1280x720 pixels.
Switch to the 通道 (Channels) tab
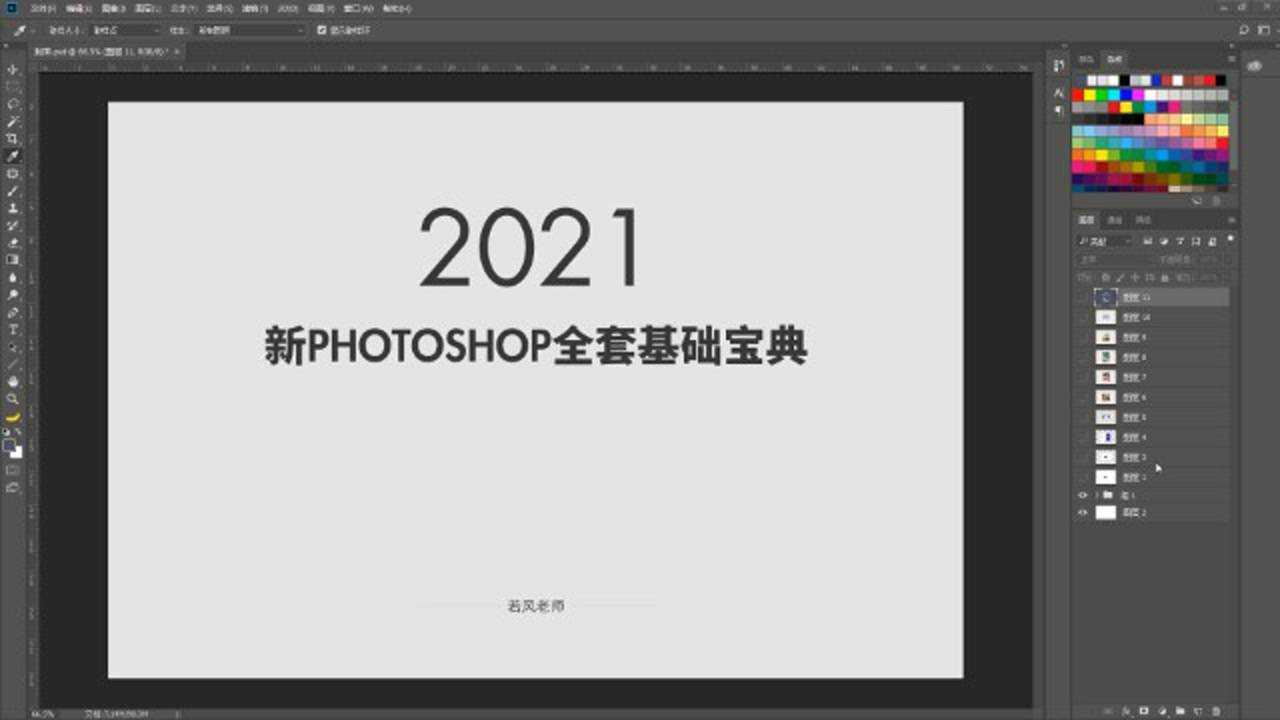(1115, 218)
